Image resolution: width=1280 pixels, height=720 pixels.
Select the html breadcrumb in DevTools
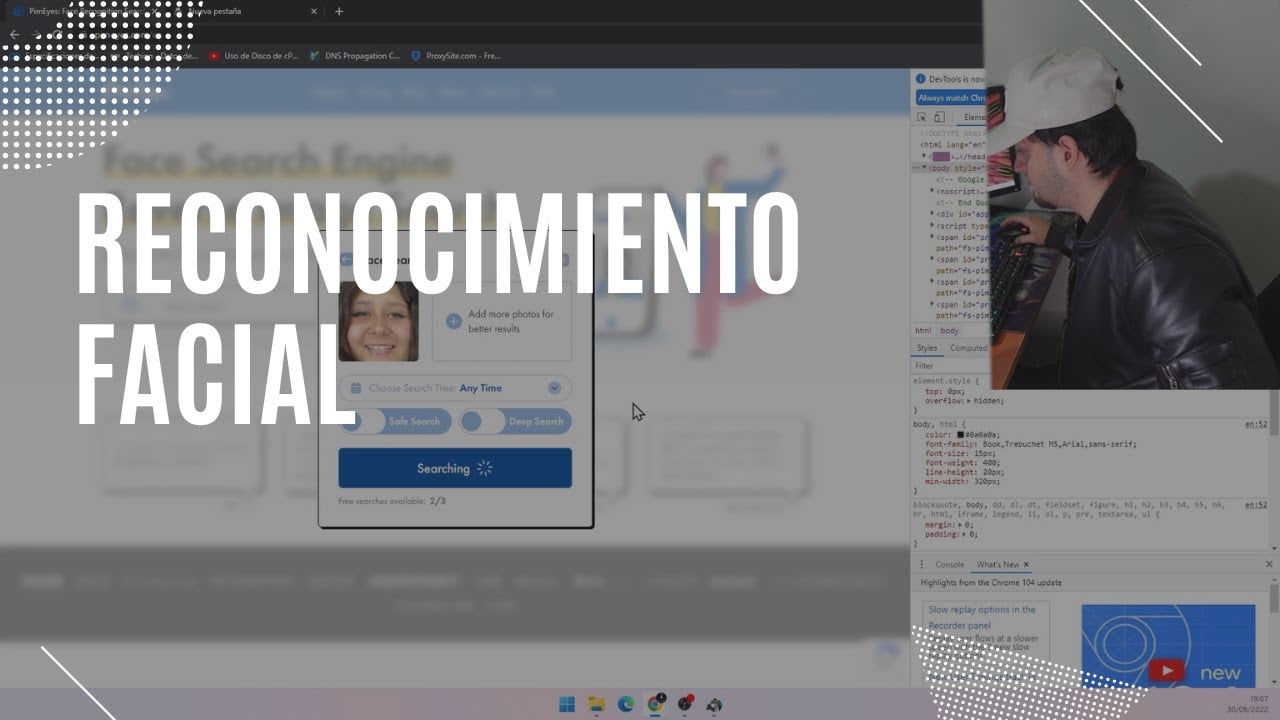click(923, 331)
